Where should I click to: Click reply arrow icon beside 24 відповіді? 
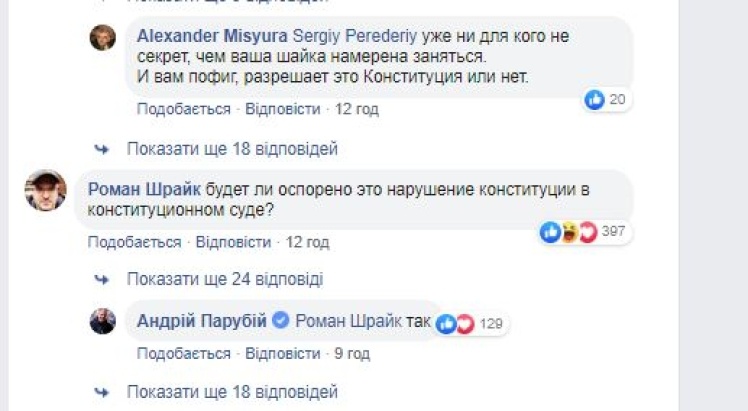click(101, 277)
